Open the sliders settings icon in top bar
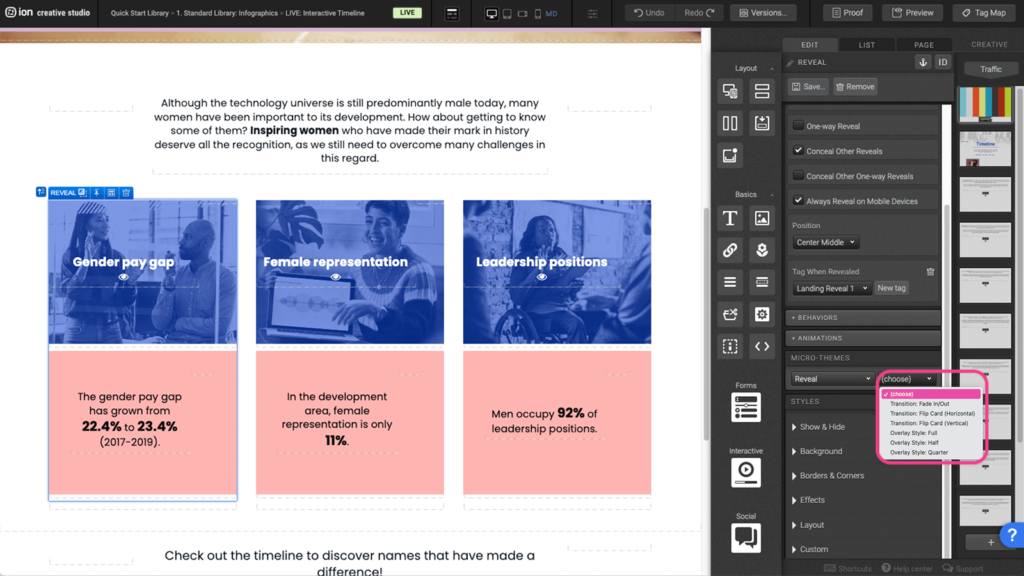 tap(592, 13)
